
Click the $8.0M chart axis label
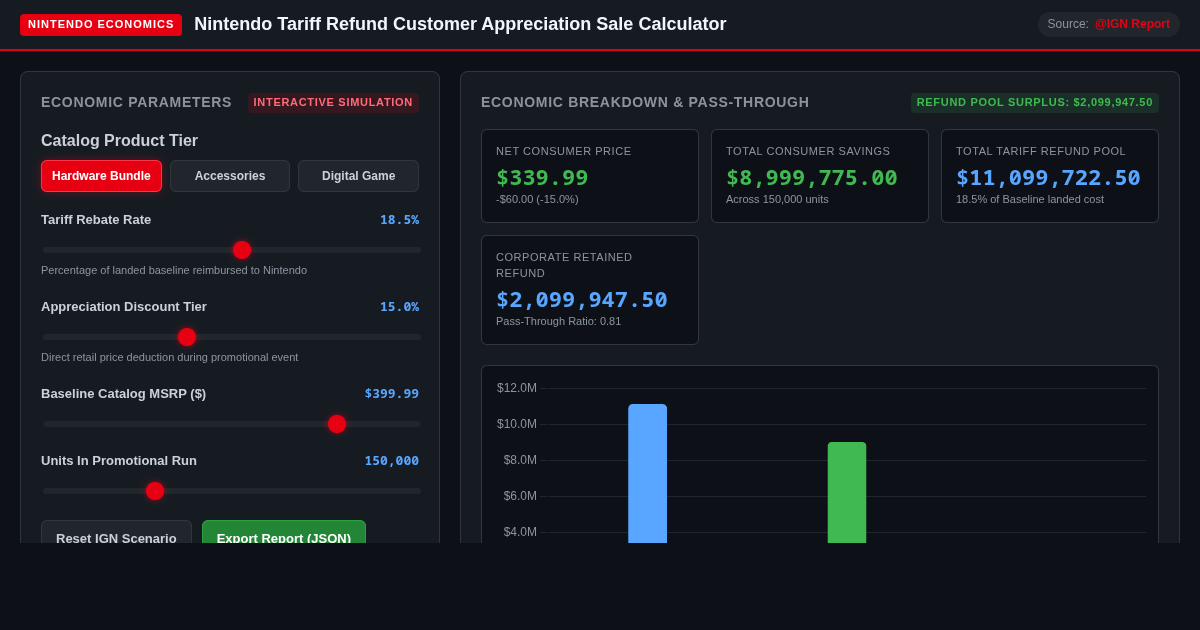tap(520, 460)
